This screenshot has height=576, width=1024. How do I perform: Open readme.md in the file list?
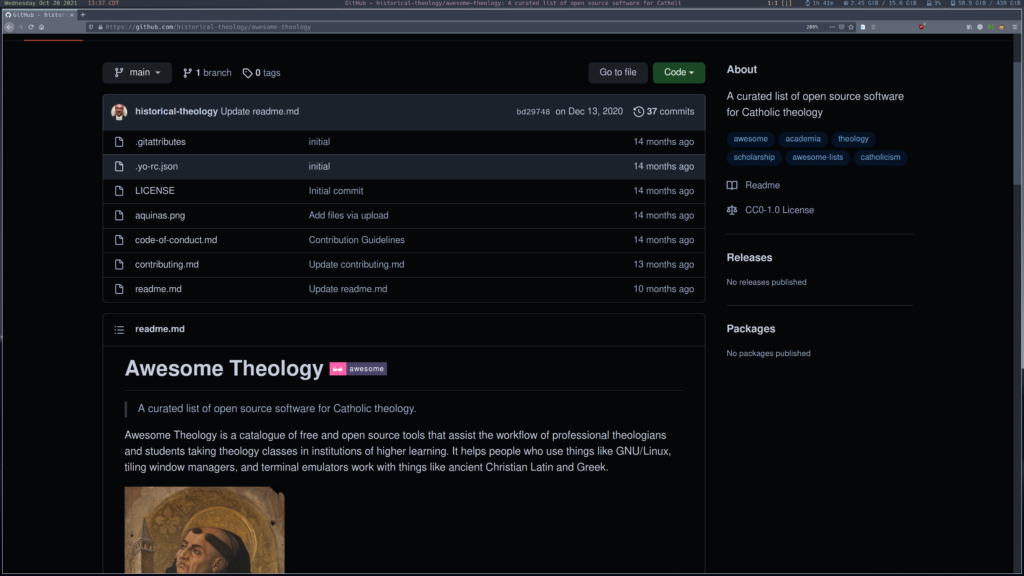point(158,289)
